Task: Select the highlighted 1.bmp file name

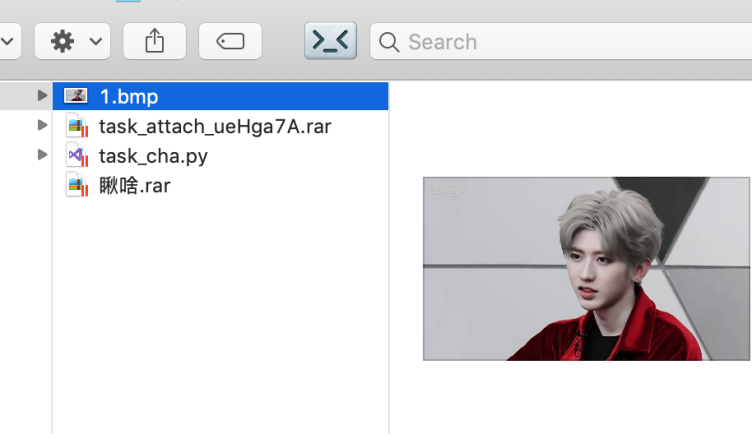Action: 128,96
